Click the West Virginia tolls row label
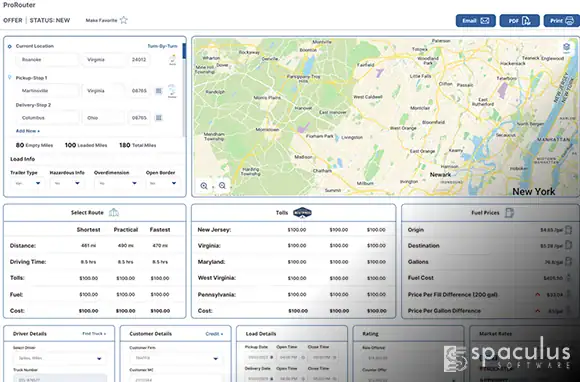580x382 pixels. (x=217, y=278)
